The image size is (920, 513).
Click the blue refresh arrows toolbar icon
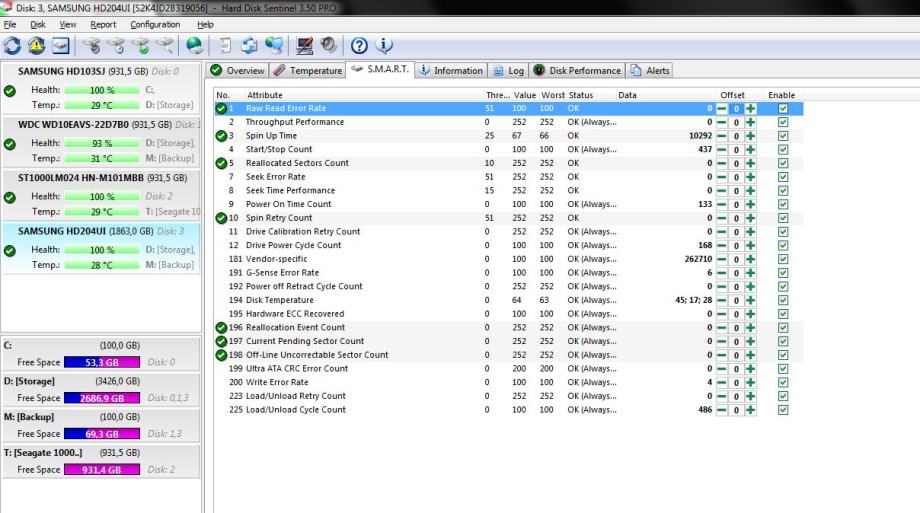(x=12, y=45)
